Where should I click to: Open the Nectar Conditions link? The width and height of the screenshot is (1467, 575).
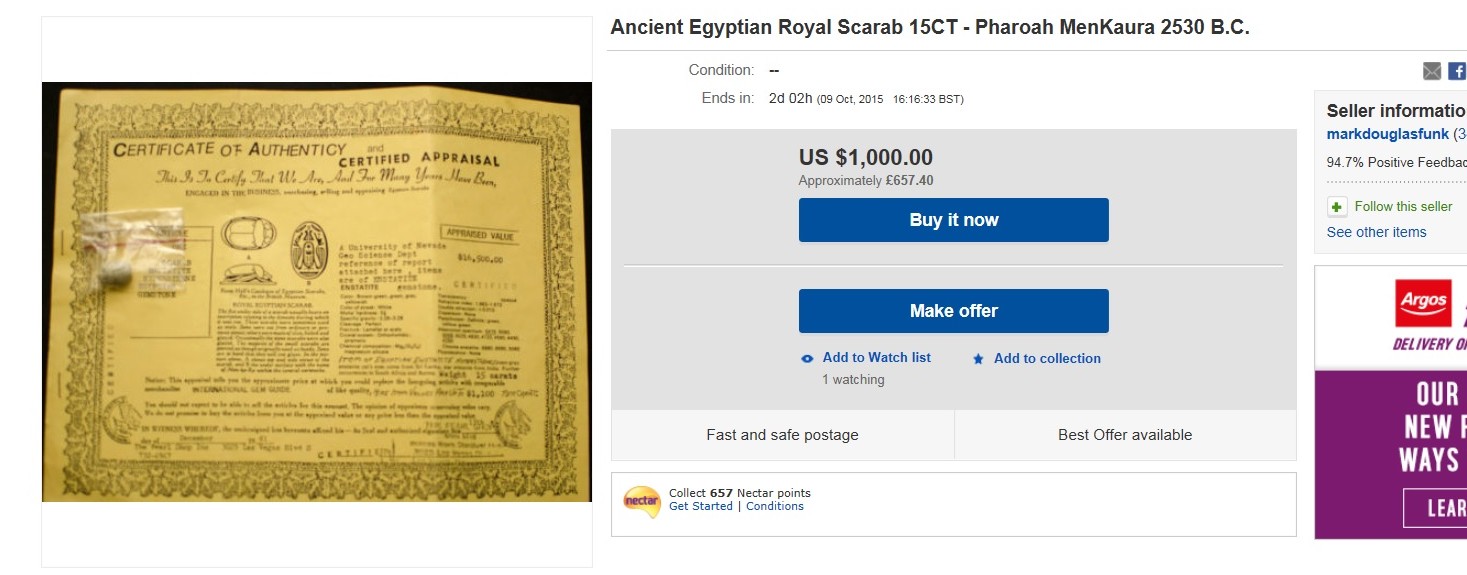(x=774, y=506)
